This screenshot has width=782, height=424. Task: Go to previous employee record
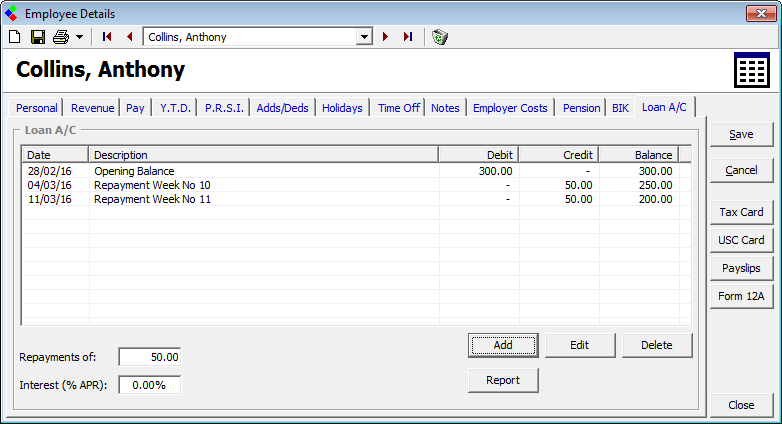click(129, 37)
